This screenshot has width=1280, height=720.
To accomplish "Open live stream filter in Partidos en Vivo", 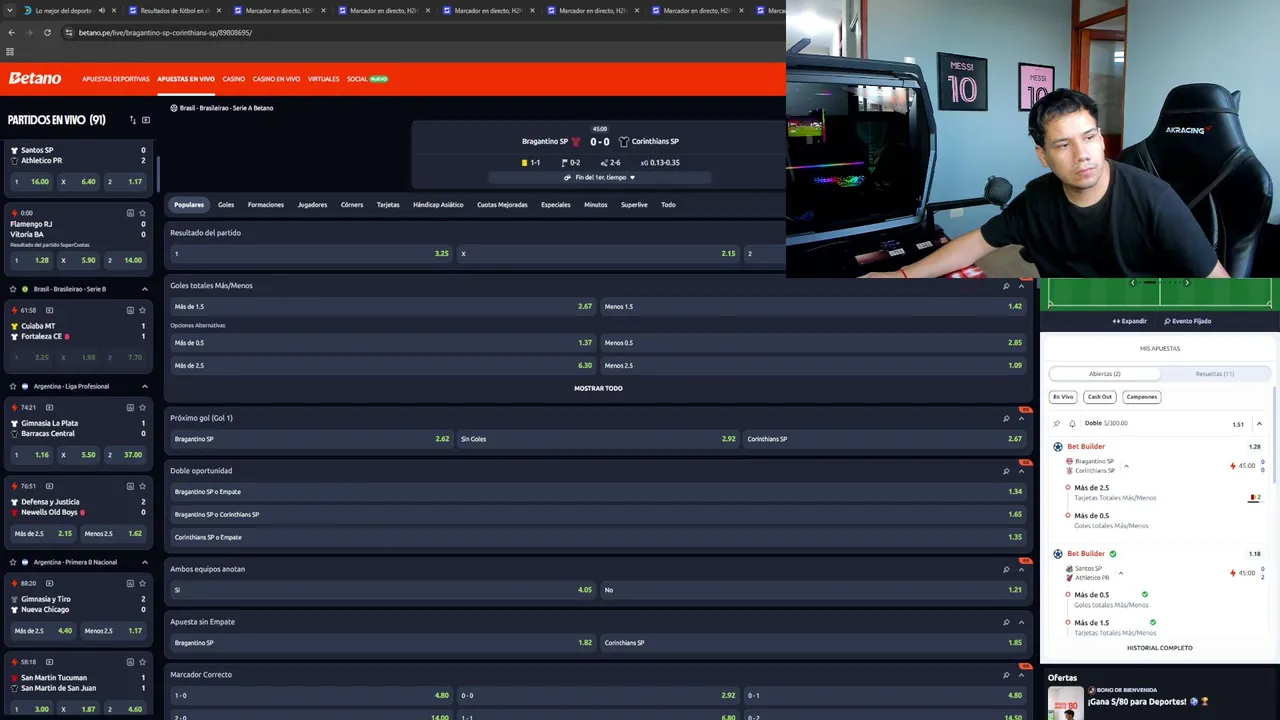I will click(x=146, y=120).
